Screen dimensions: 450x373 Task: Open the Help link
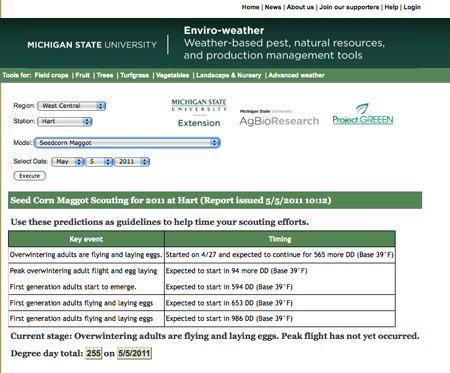point(391,7)
